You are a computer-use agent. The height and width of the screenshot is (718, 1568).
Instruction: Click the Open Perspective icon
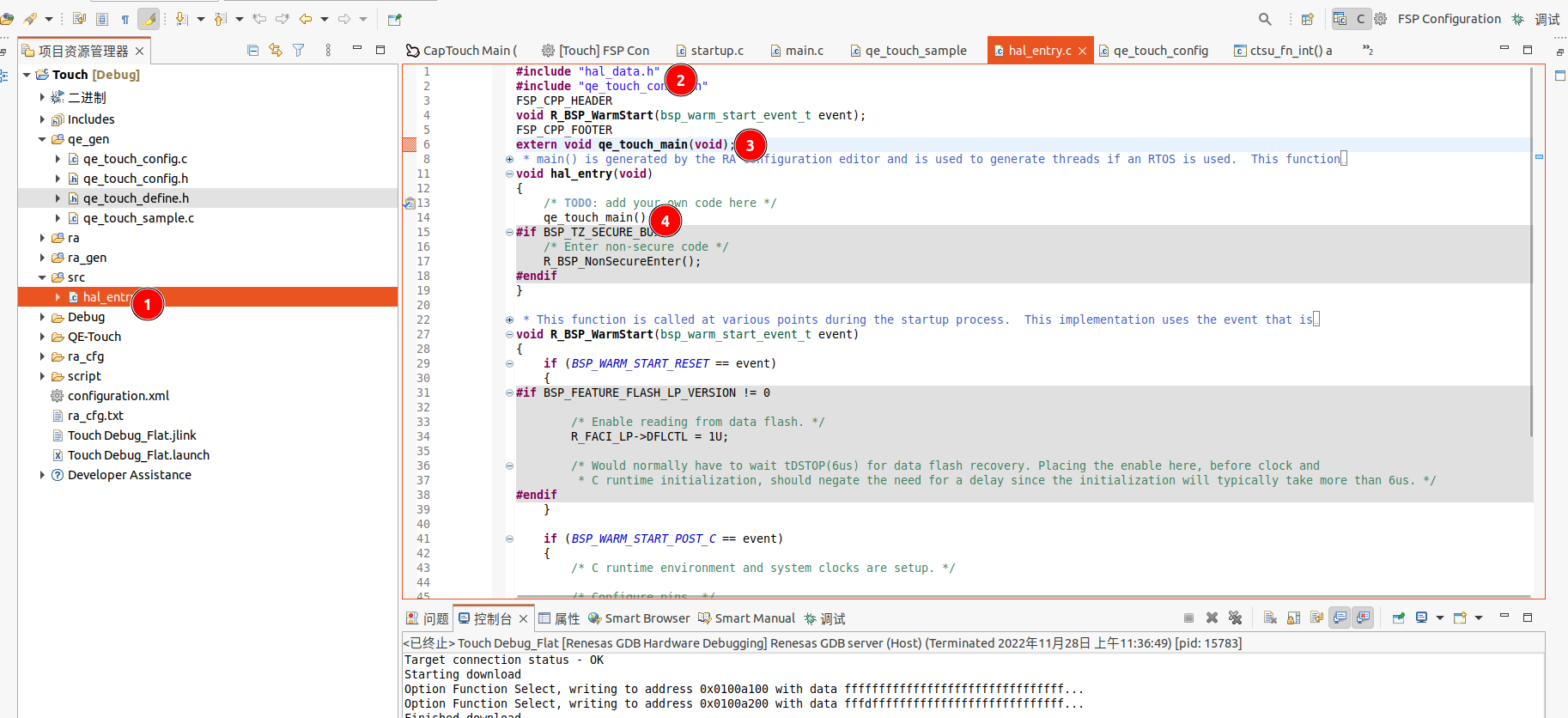click(1307, 19)
